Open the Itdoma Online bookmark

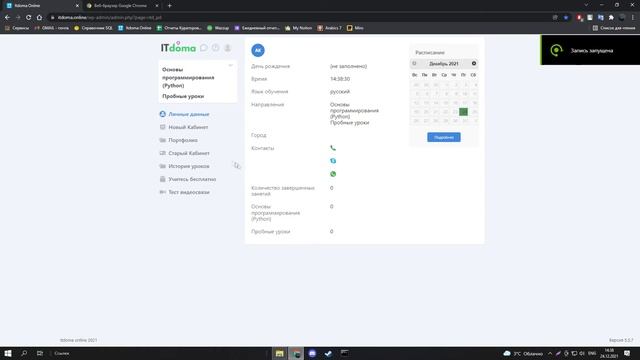click(135, 28)
